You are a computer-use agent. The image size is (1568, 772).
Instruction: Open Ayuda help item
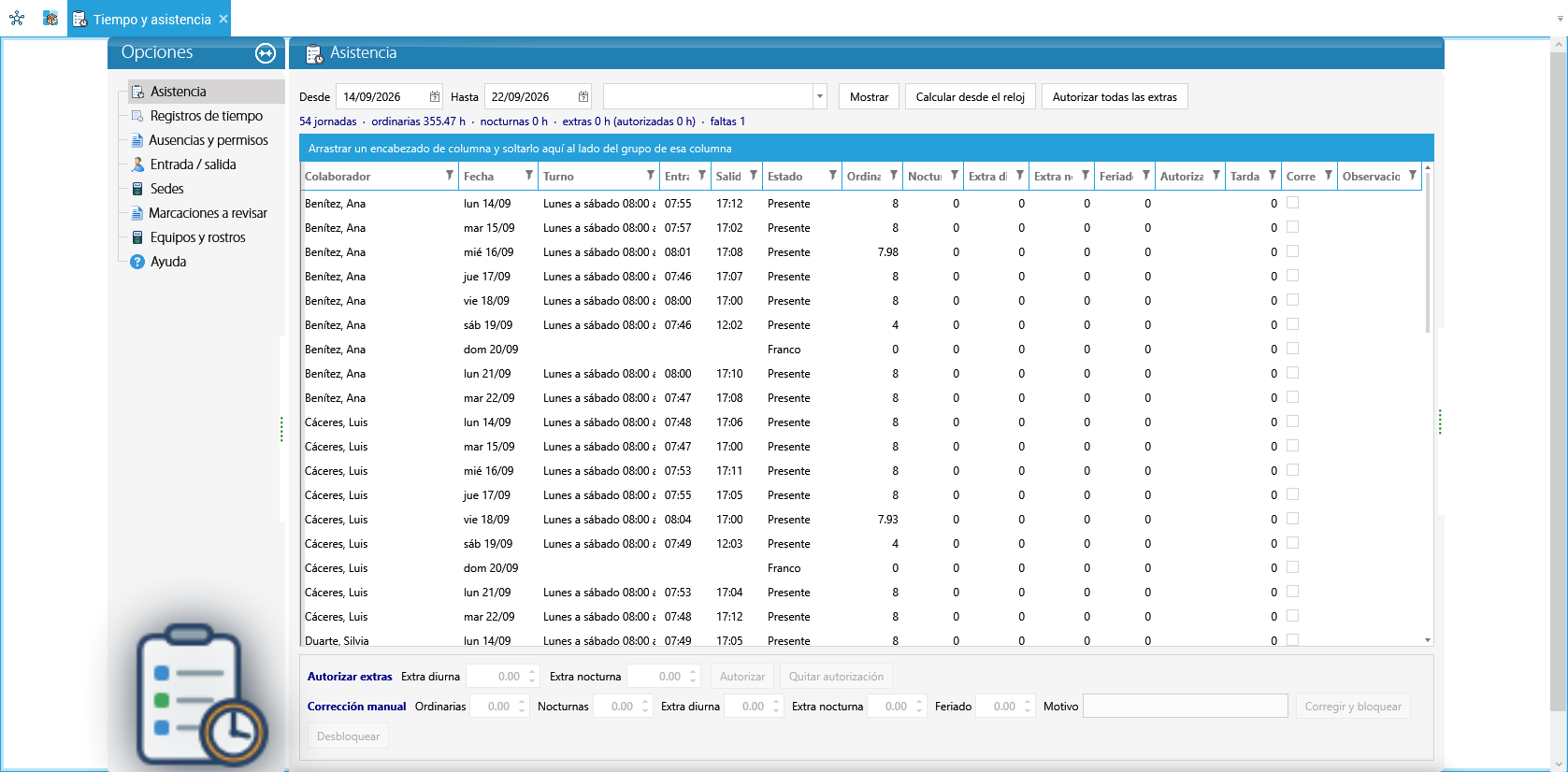pyautogui.click(x=168, y=262)
